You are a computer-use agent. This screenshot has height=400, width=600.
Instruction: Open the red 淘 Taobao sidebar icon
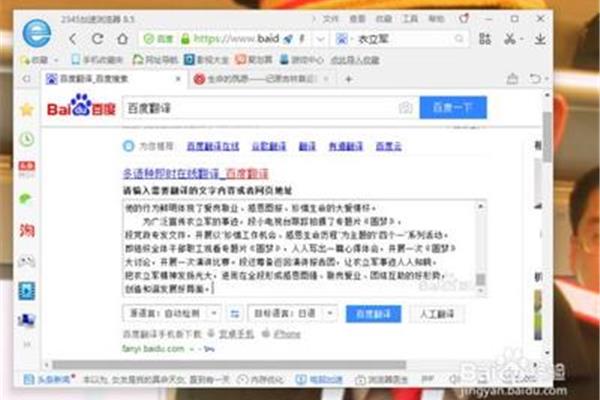27,230
